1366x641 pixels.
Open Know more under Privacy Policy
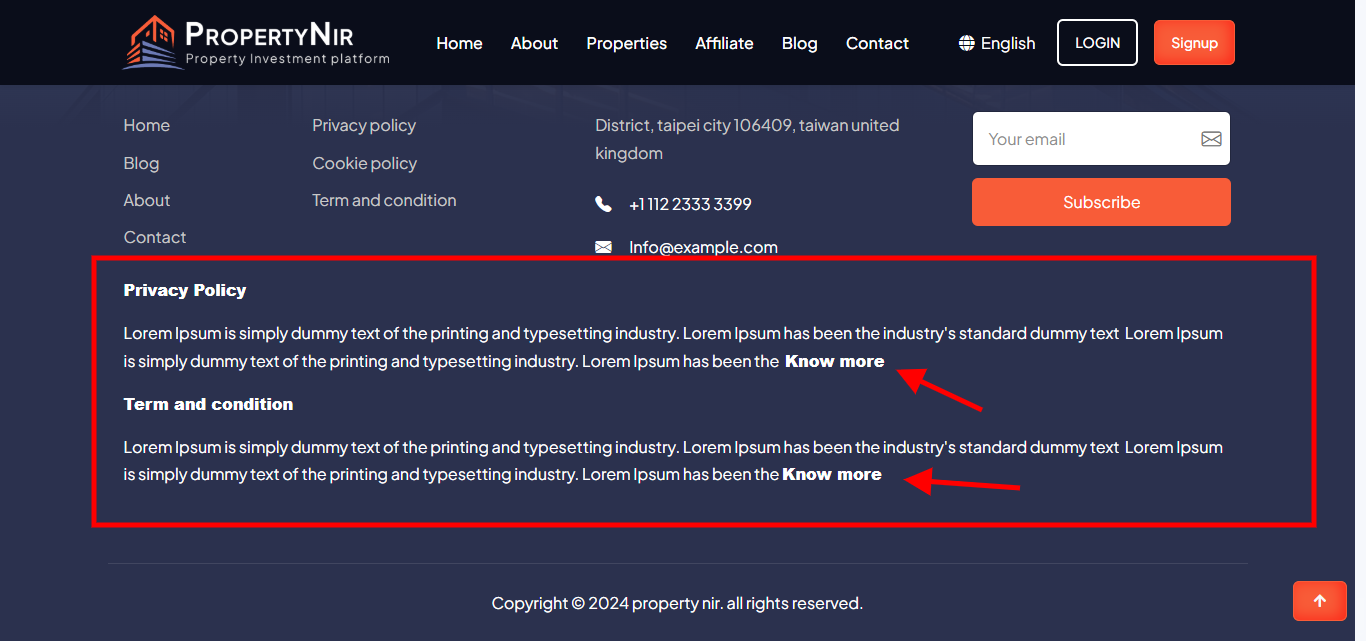pyautogui.click(x=834, y=361)
